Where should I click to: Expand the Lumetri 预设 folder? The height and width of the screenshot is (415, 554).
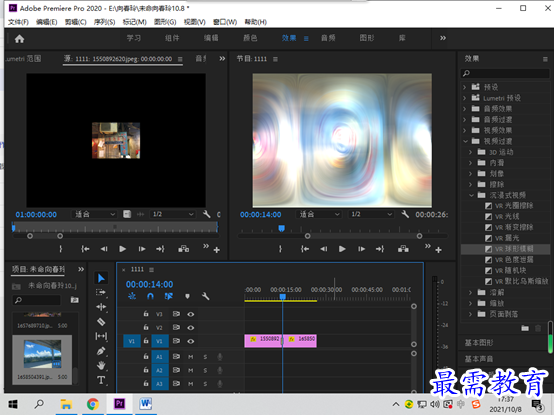coord(465,98)
